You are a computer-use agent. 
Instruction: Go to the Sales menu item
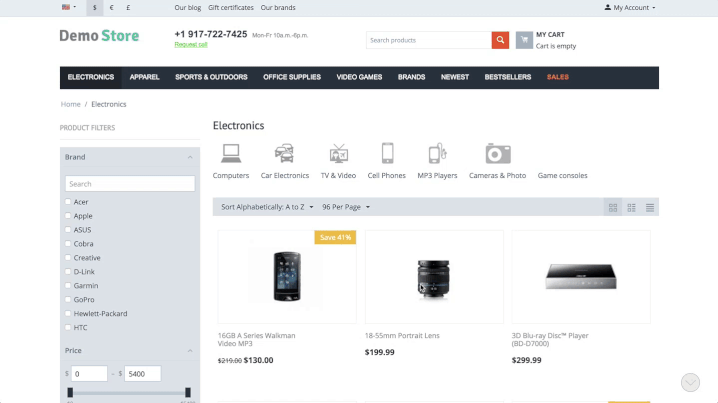[557, 77]
